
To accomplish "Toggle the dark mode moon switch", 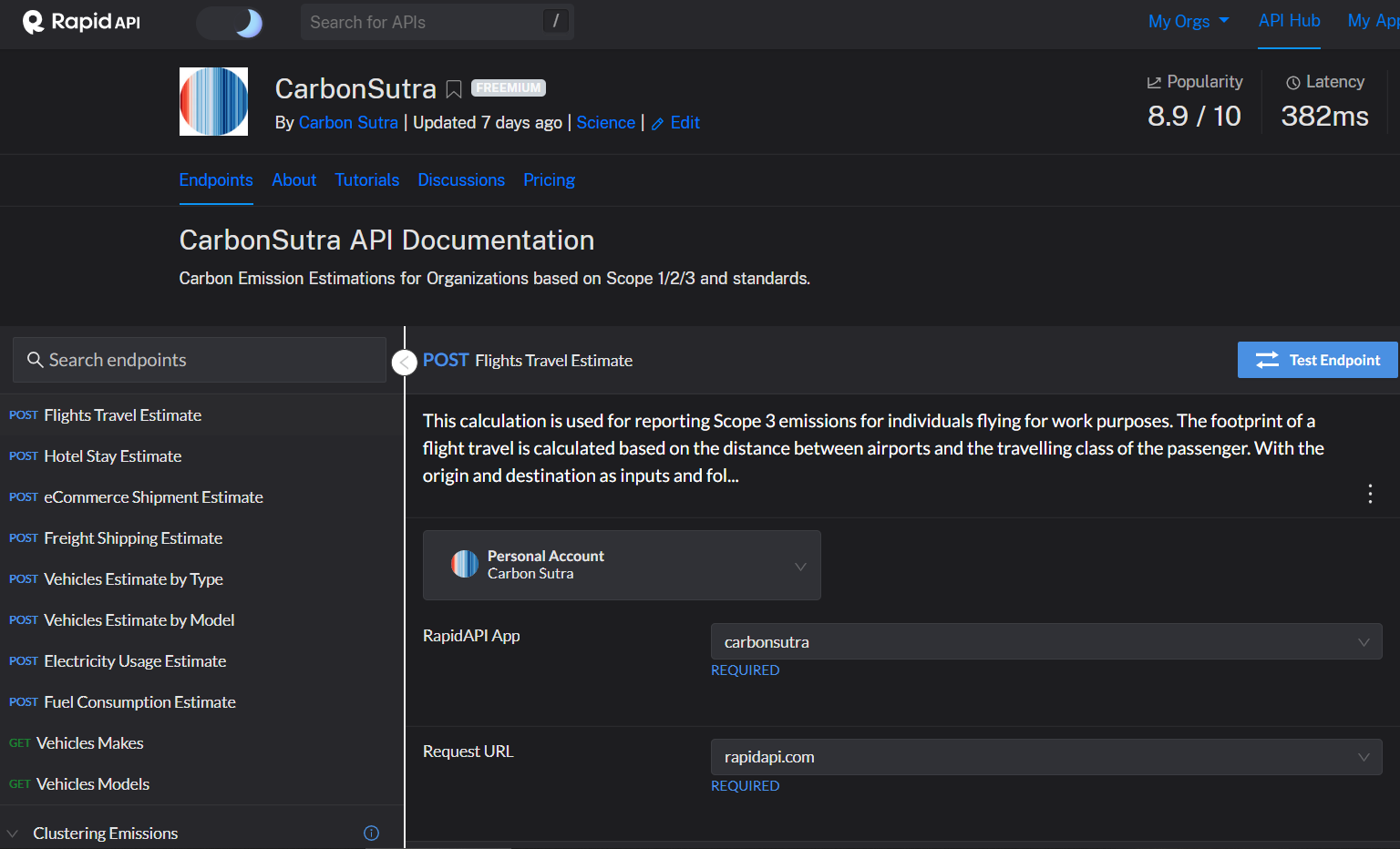I will click(x=230, y=23).
